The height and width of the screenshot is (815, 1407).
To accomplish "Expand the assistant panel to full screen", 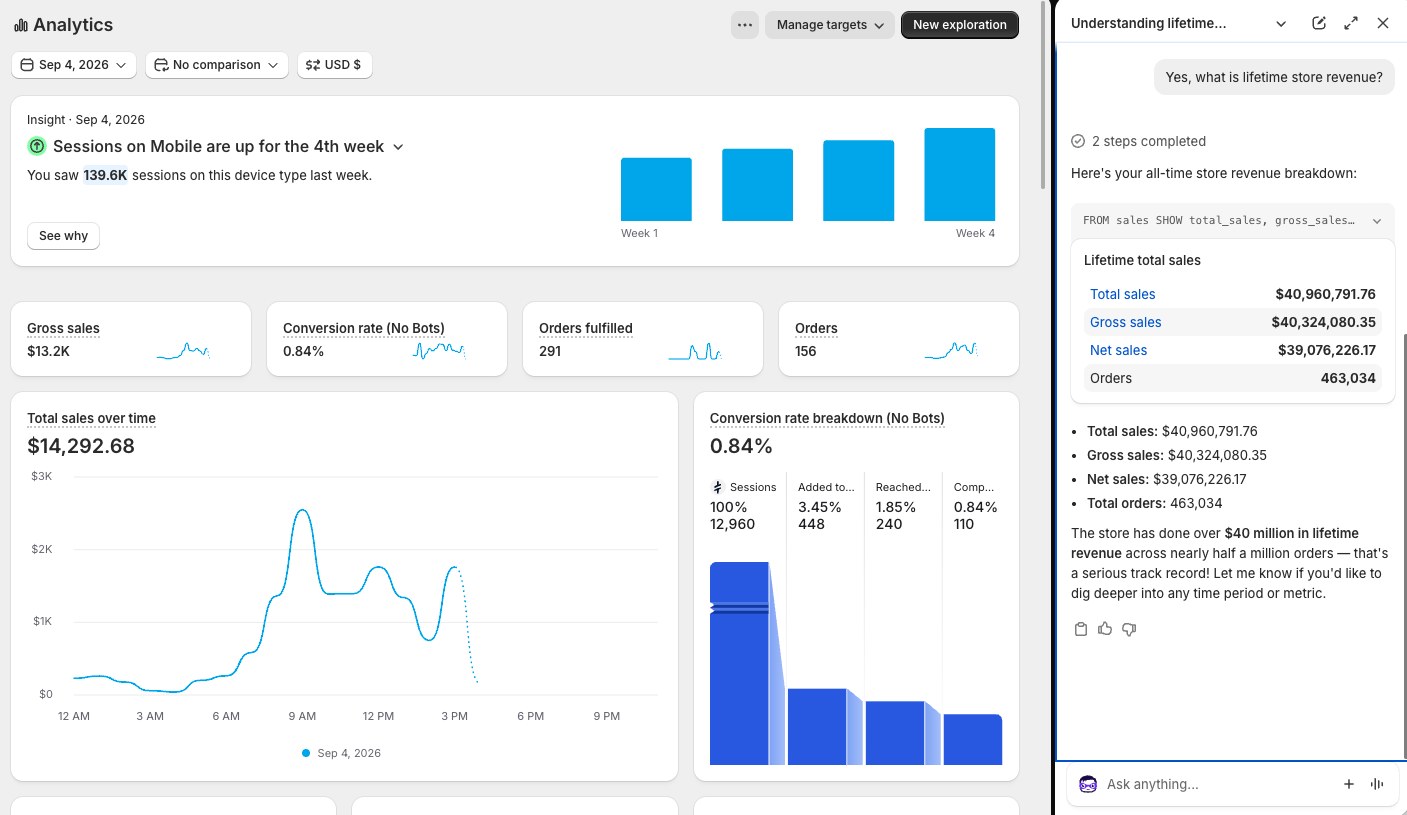I will (1351, 23).
